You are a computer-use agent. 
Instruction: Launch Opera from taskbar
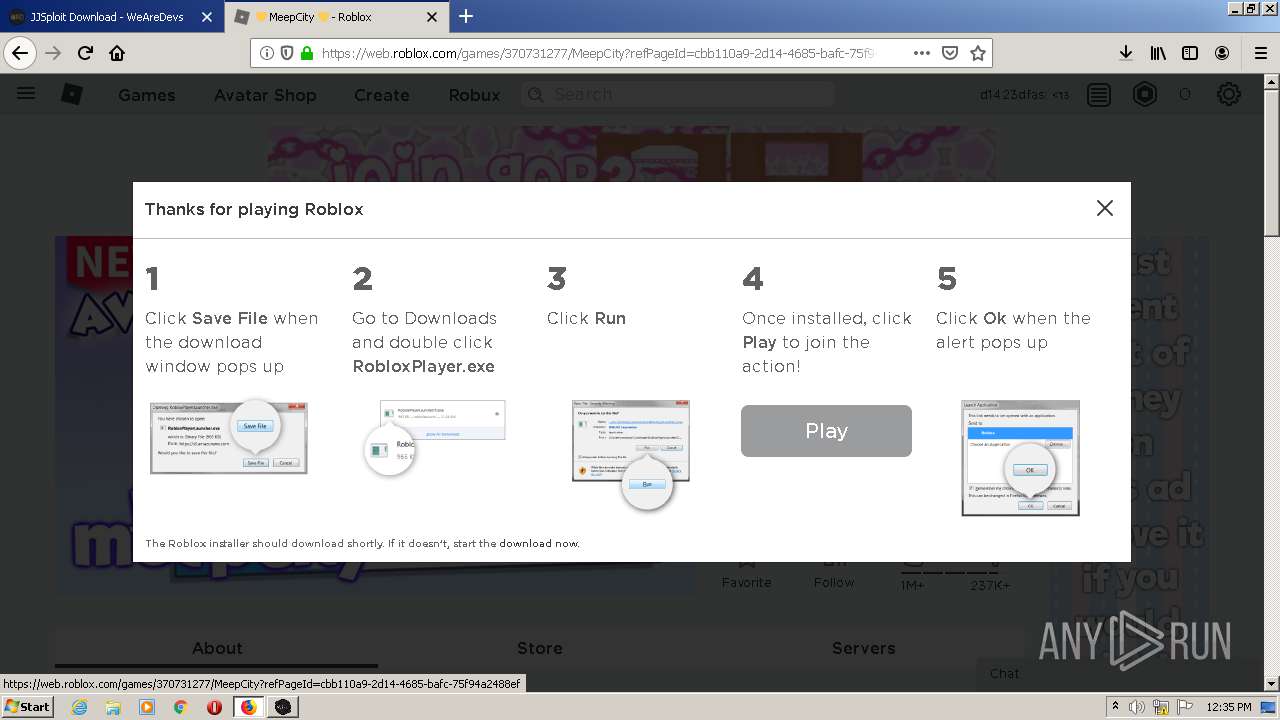(214, 707)
